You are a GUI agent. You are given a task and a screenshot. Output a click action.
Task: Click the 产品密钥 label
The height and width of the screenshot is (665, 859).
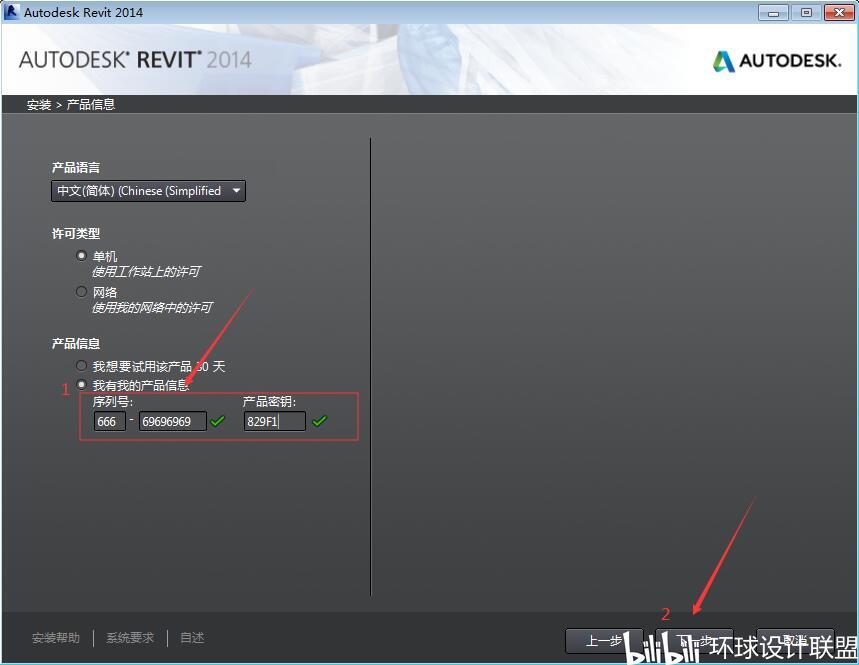tap(269, 402)
